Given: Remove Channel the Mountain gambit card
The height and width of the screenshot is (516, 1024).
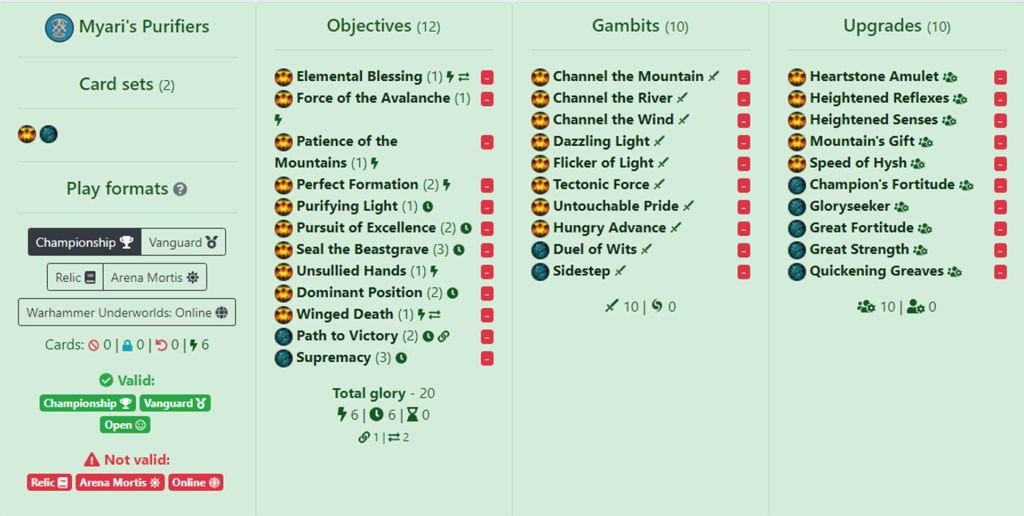Looking at the screenshot, I should pyautogui.click(x=744, y=77).
